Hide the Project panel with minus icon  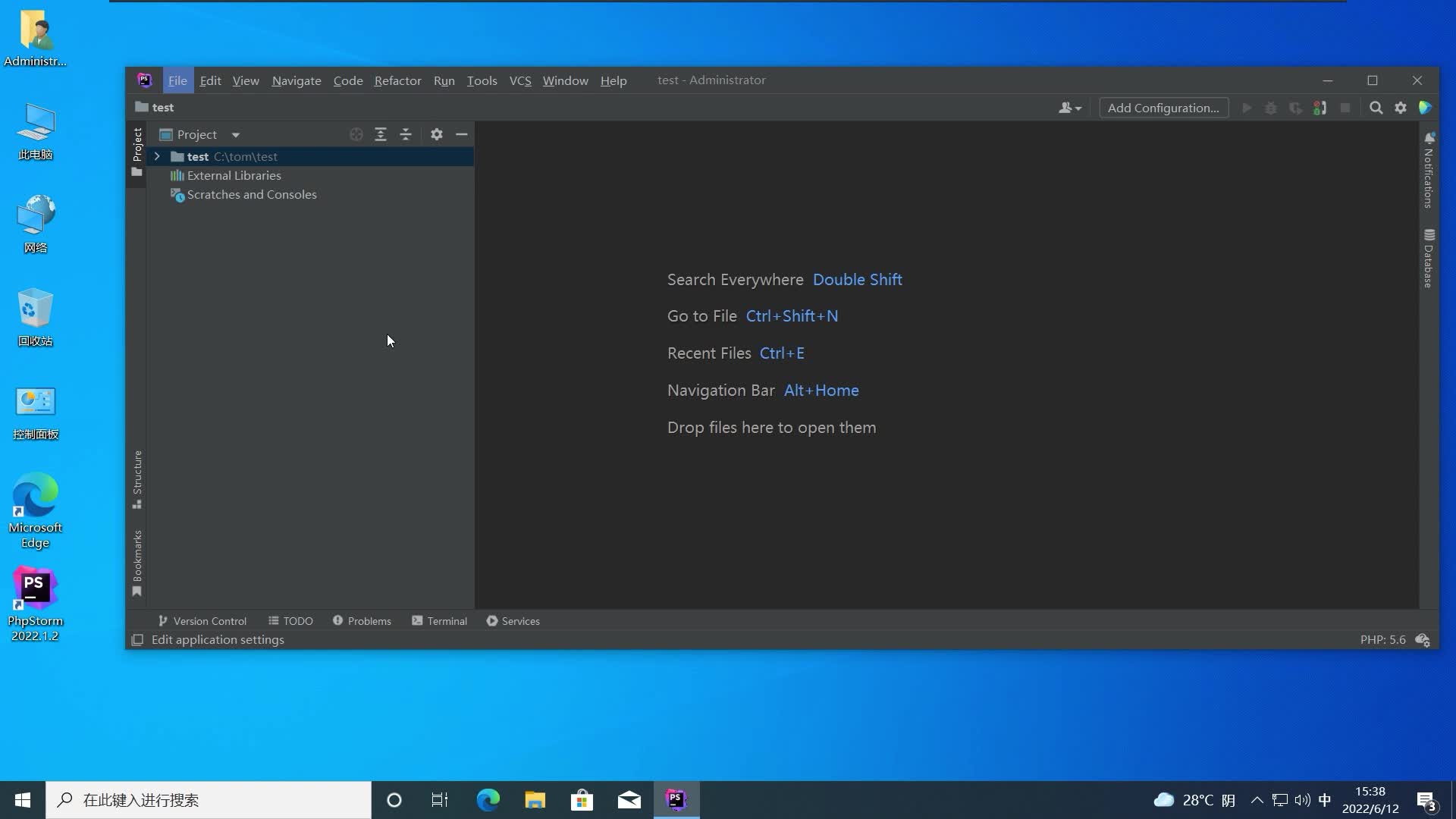(461, 134)
